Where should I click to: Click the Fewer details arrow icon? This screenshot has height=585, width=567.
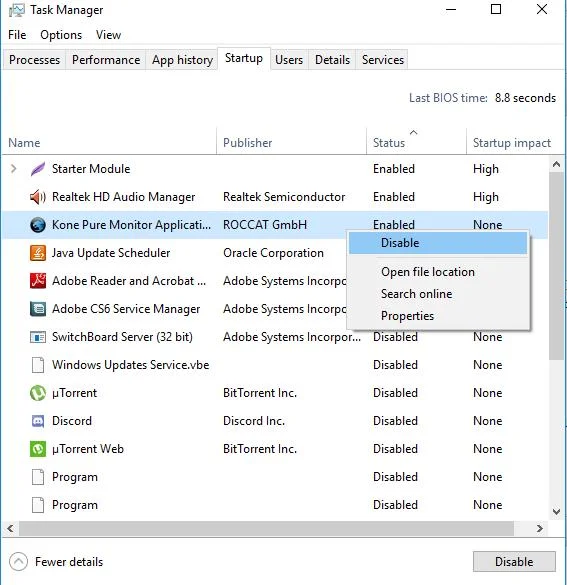click(18, 561)
